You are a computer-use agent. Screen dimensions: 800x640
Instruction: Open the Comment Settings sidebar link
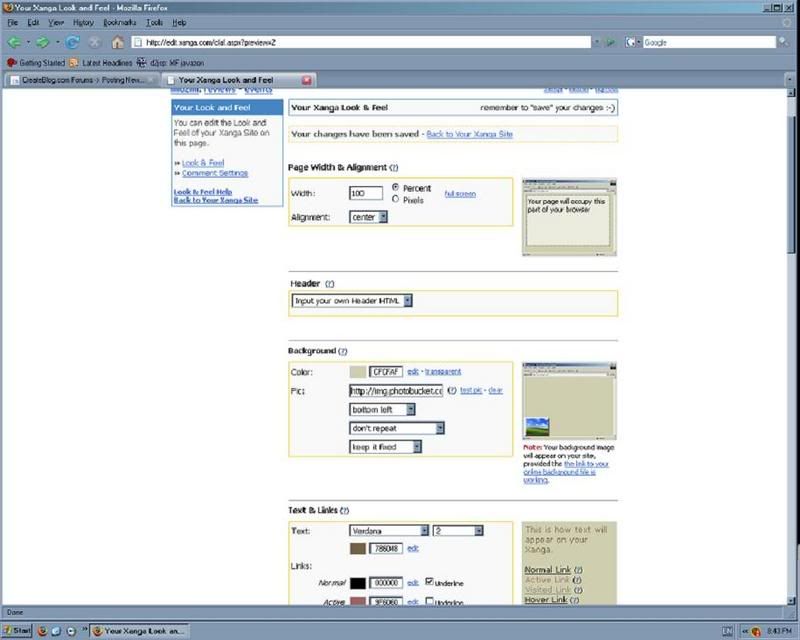pyautogui.click(x=215, y=174)
